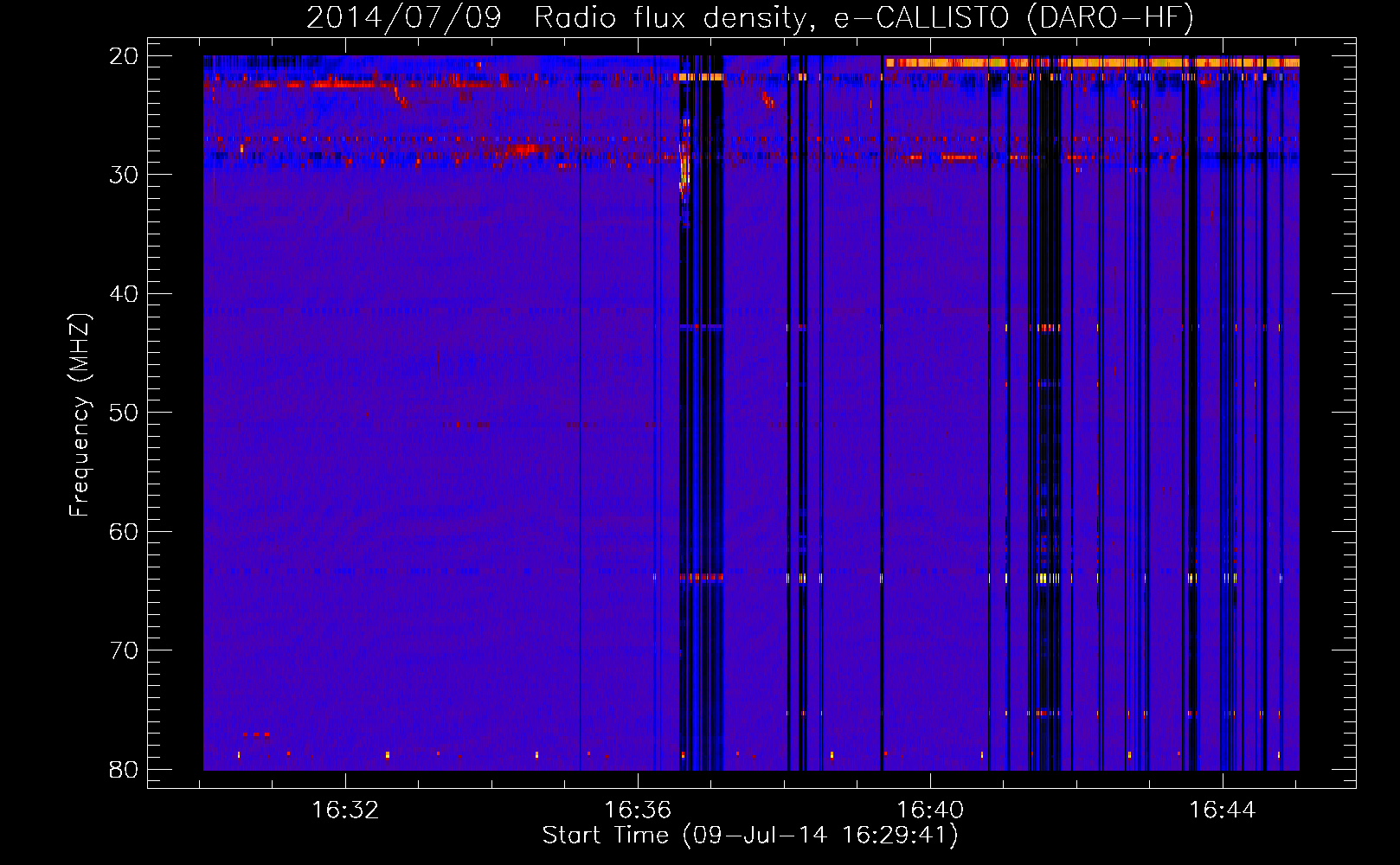Click the 16:40 time tick label
This screenshot has height=865, width=1400.
click(930, 811)
